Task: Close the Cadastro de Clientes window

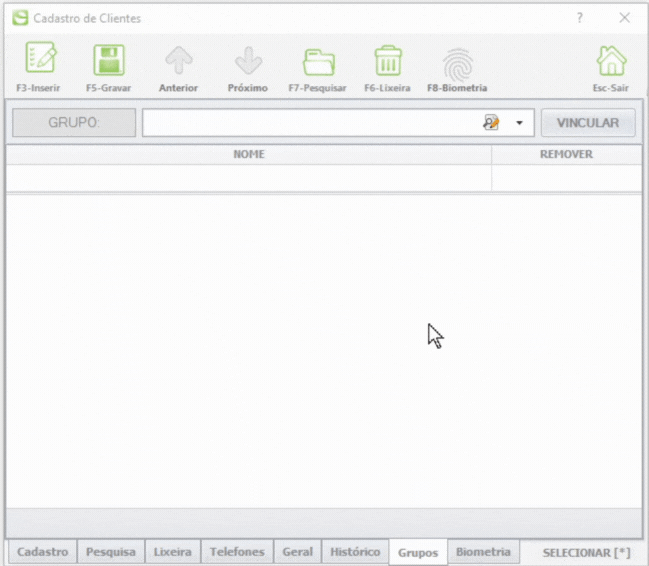Action: (x=625, y=17)
